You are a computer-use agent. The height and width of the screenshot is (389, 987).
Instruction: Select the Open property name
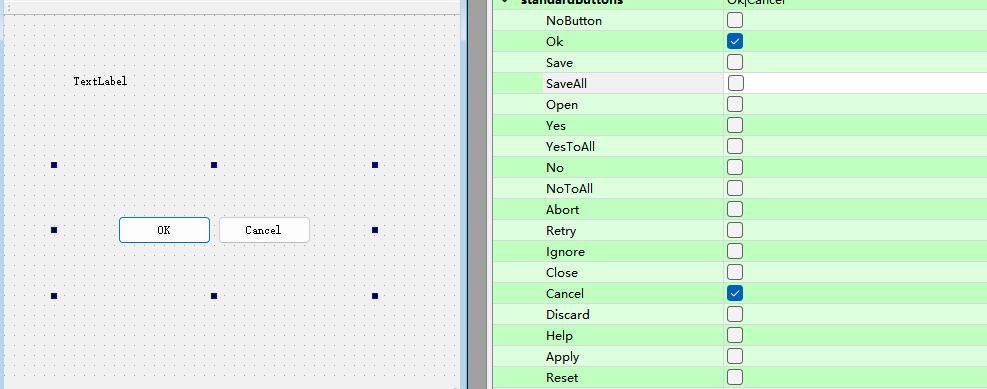click(562, 104)
